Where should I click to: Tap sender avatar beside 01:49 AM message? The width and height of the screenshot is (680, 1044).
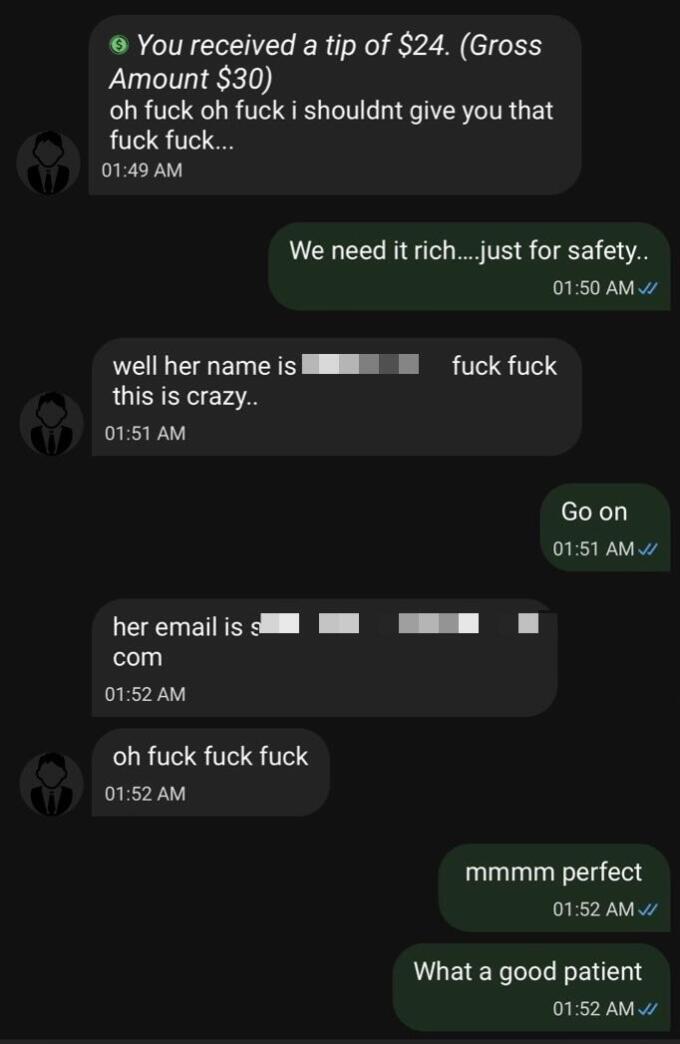click(48, 162)
